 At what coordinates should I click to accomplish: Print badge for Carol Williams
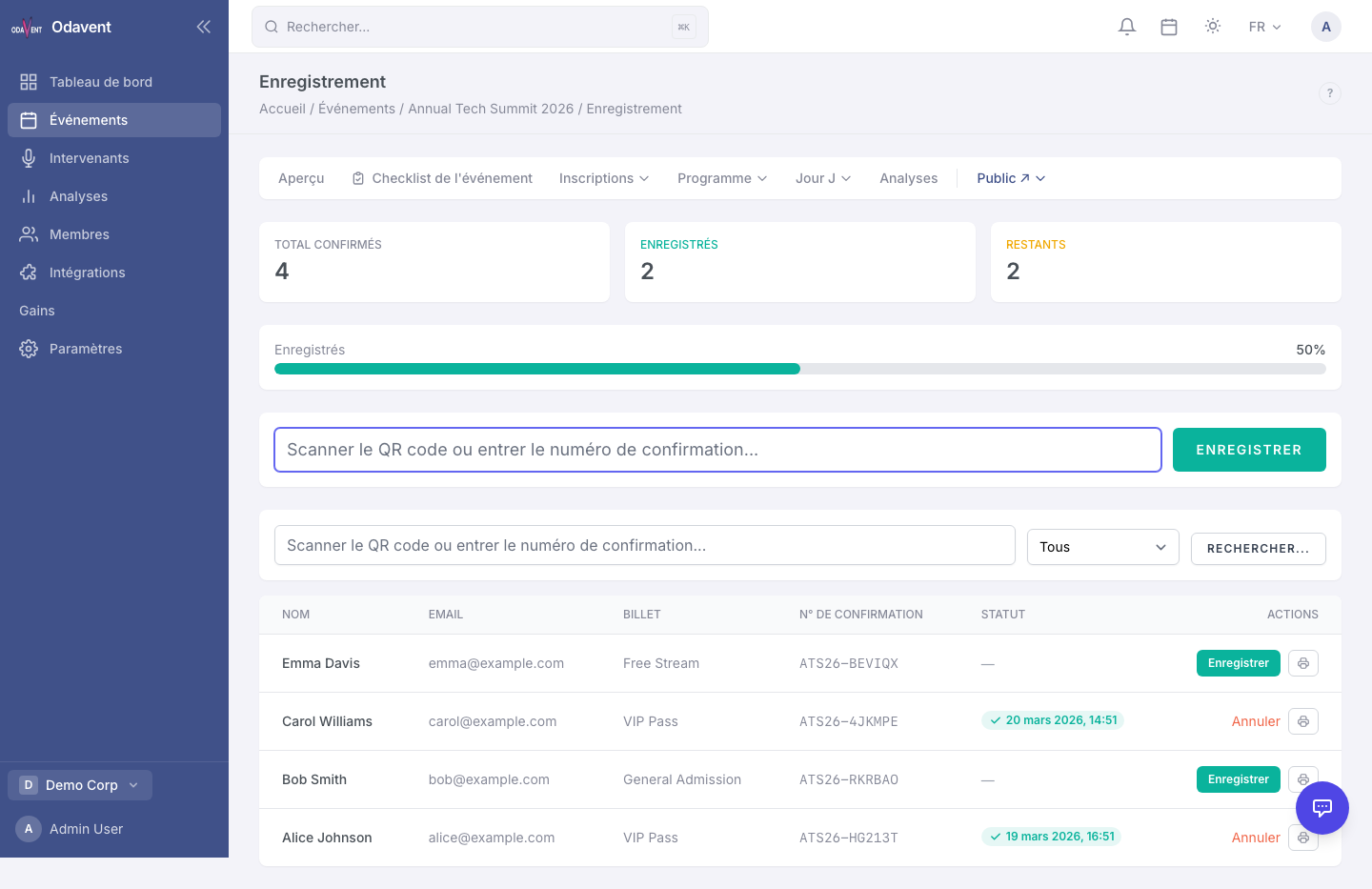[x=1303, y=721]
